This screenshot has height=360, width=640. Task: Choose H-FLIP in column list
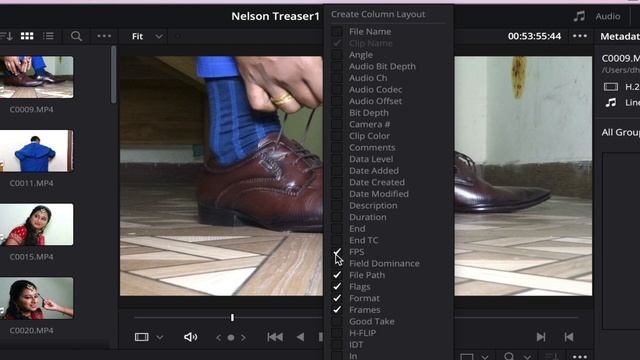coord(362,333)
